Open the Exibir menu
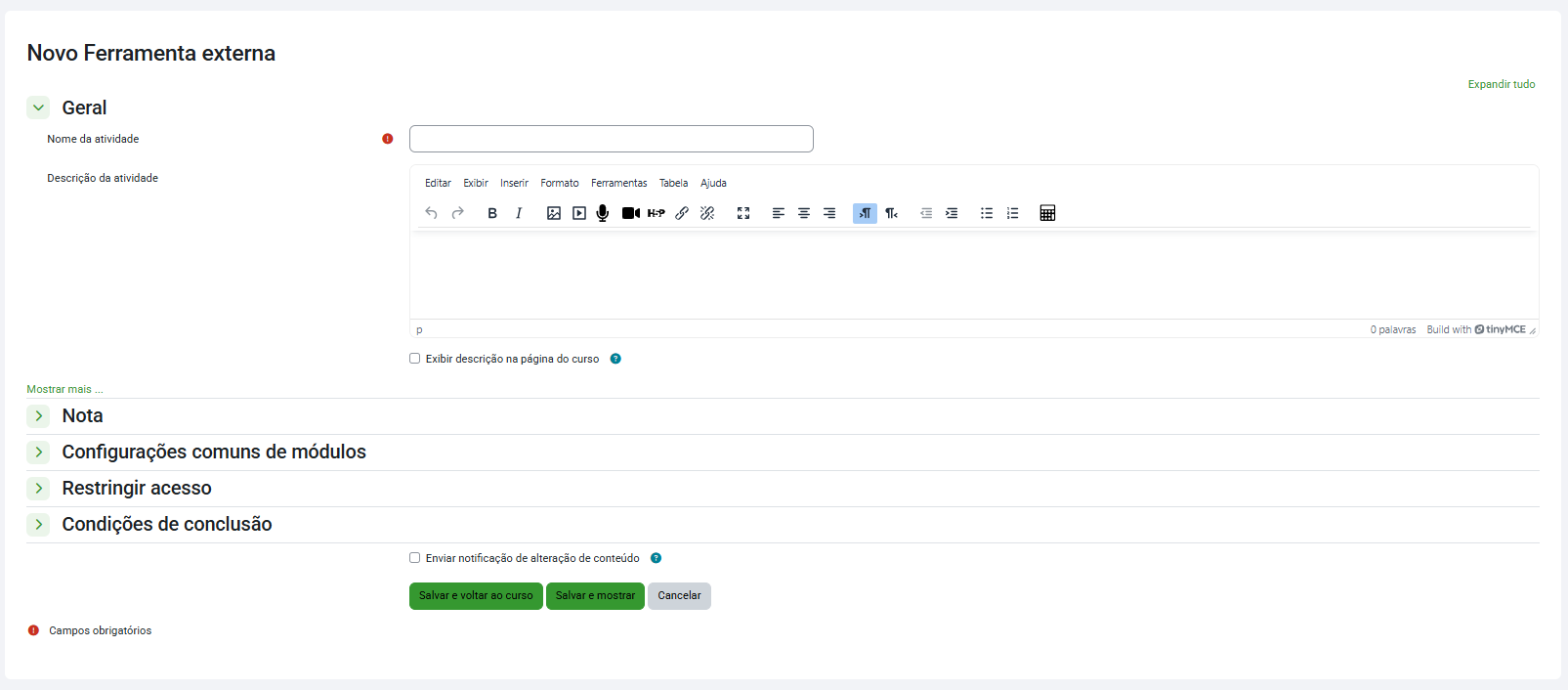This screenshot has width=1568, height=690. 476,183
